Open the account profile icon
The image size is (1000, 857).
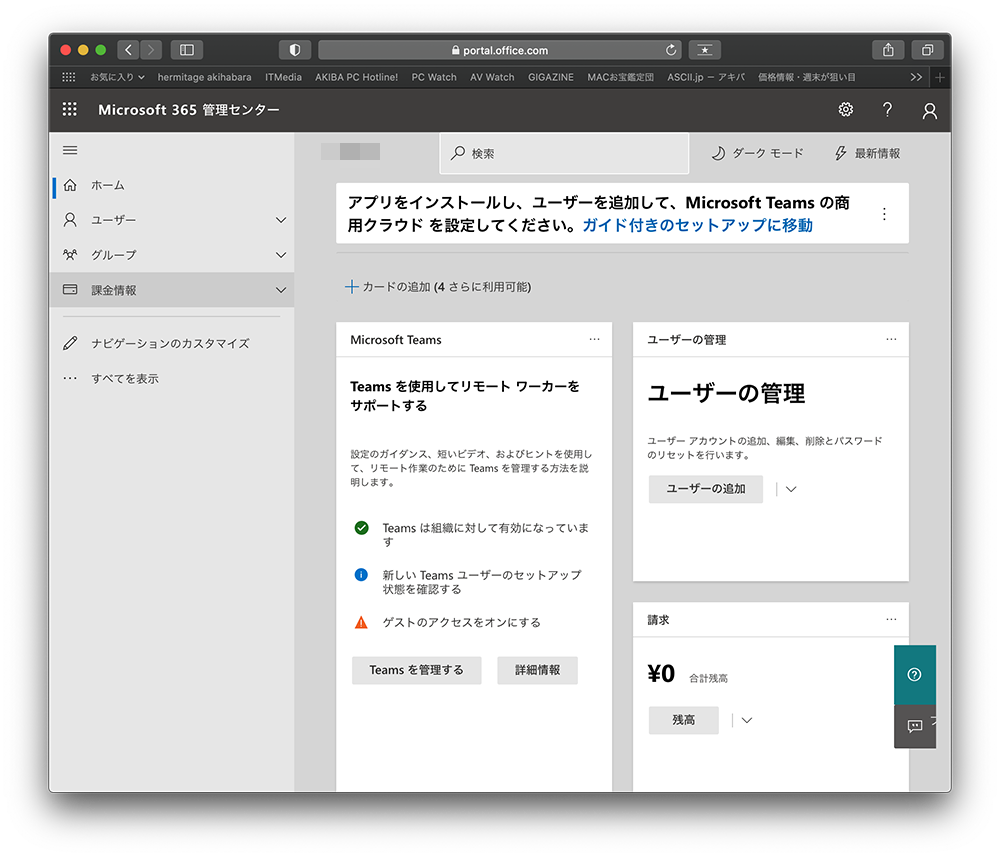click(x=930, y=110)
